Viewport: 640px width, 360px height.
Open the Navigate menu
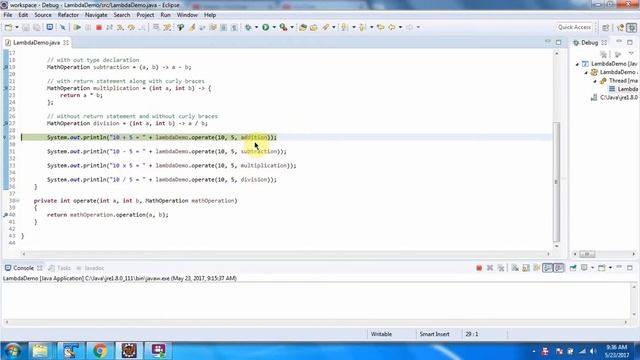coord(96,15)
